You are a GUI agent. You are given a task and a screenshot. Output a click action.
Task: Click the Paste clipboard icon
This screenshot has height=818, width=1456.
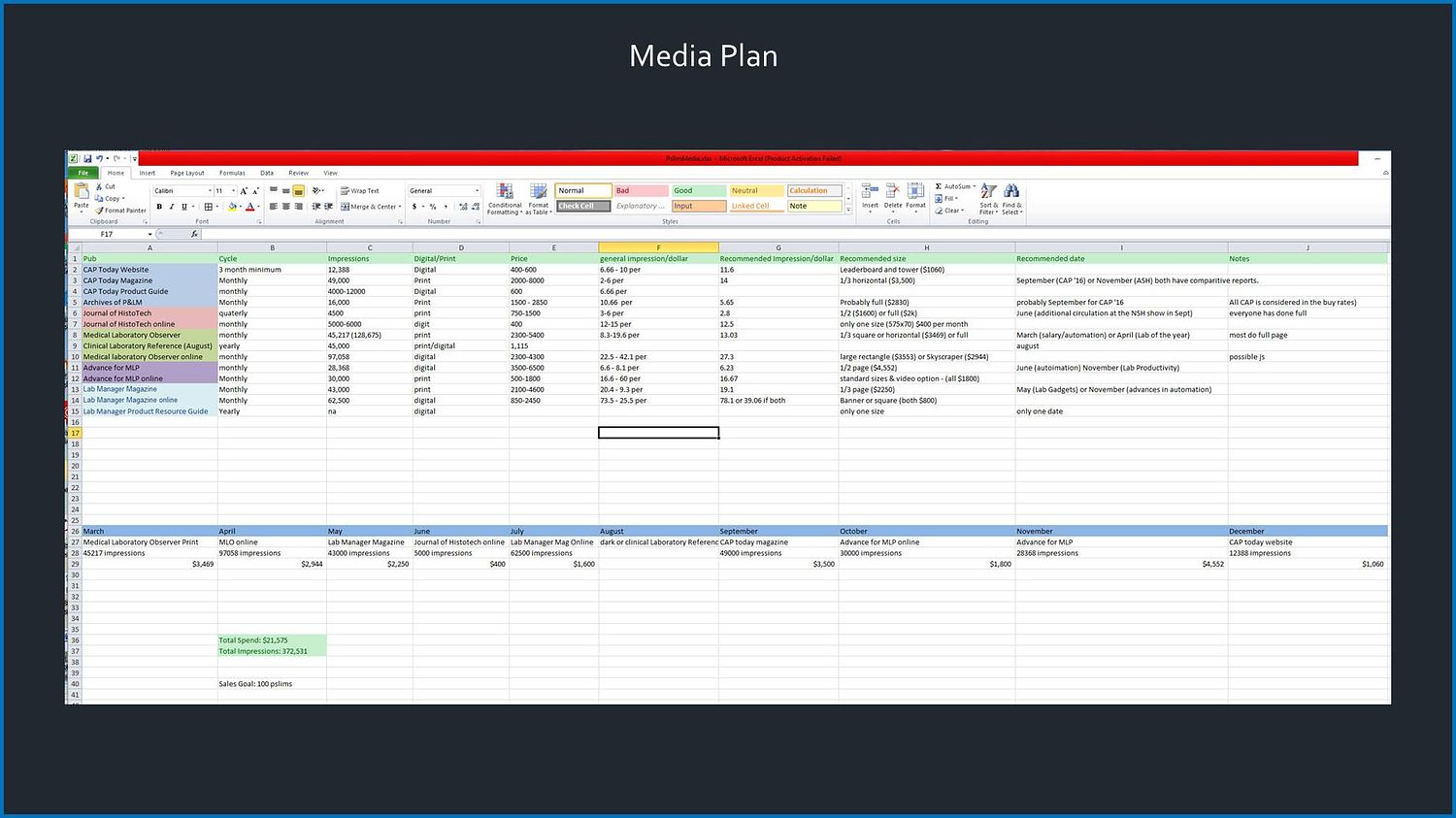tap(82, 190)
